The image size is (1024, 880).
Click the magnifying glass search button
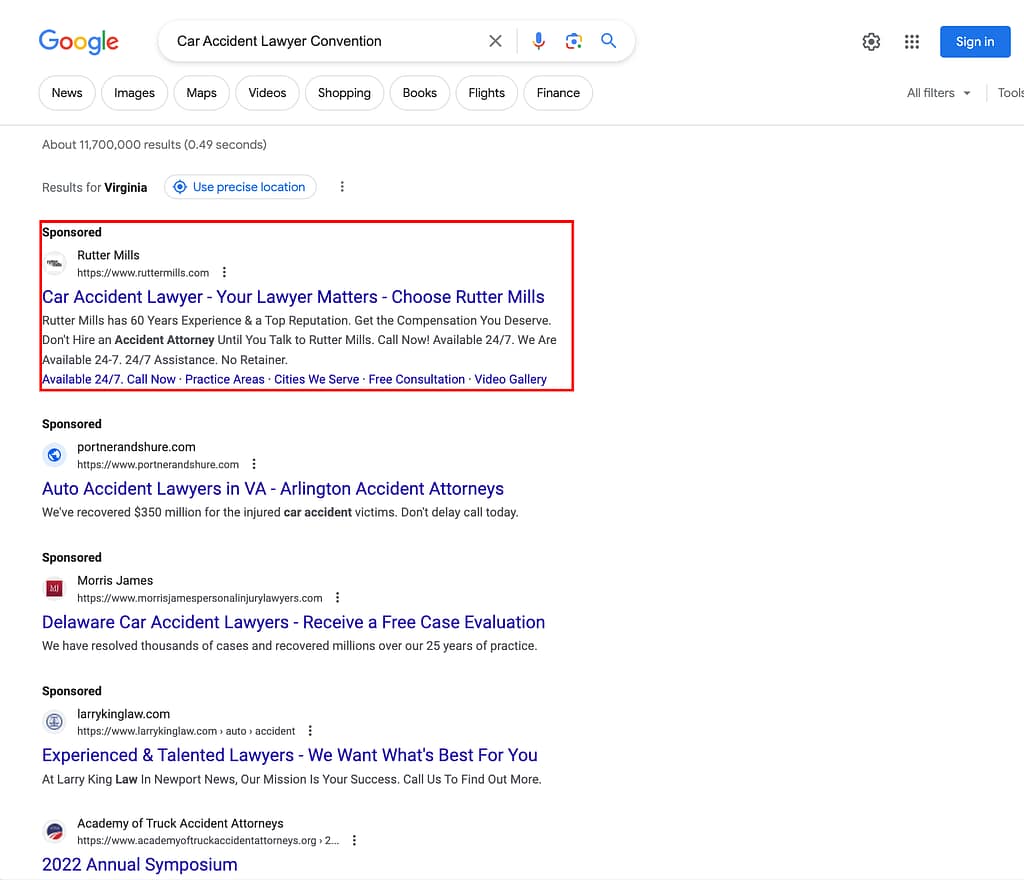[609, 41]
